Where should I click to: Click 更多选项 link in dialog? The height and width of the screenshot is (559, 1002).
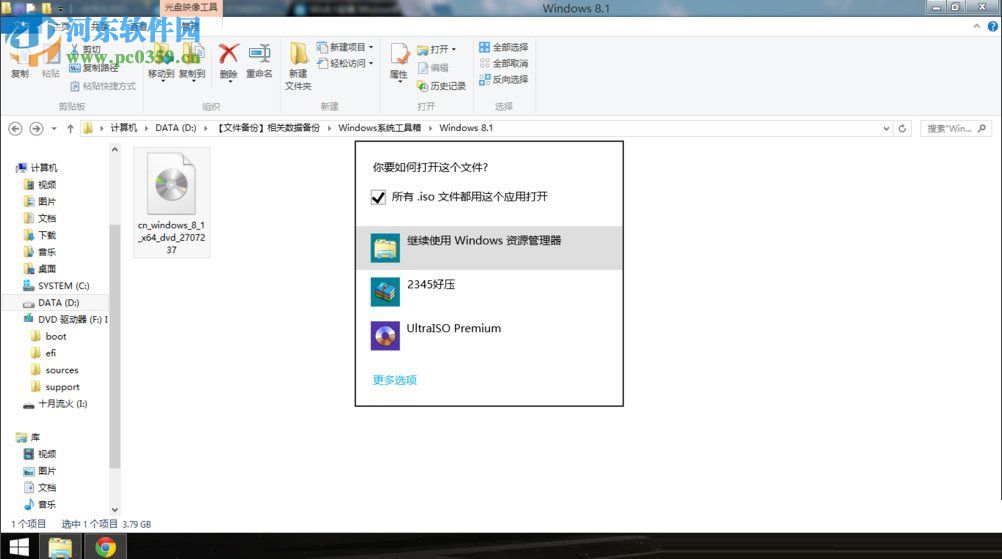(394, 380)
